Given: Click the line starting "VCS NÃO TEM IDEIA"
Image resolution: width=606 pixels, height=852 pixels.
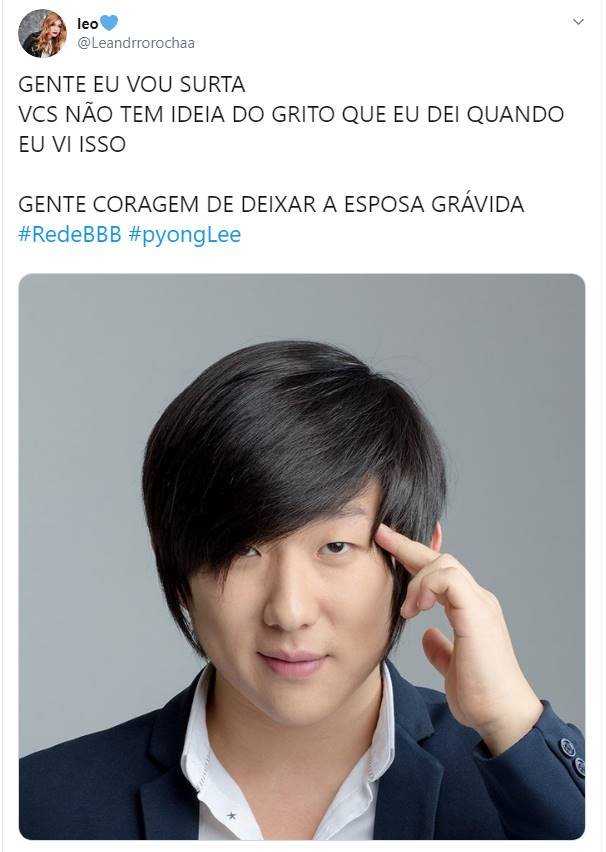Looking at the screenshot, I should click(x=291, y=115).
